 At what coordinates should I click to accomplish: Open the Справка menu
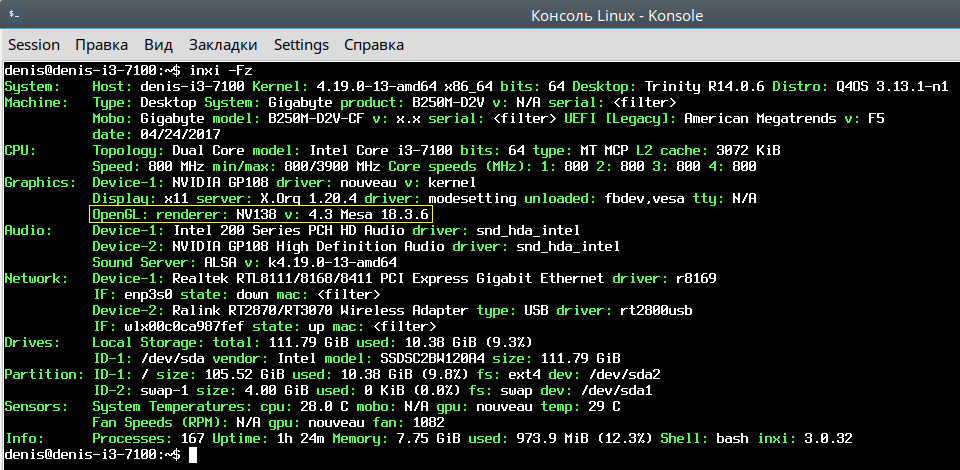coord(374,45)
